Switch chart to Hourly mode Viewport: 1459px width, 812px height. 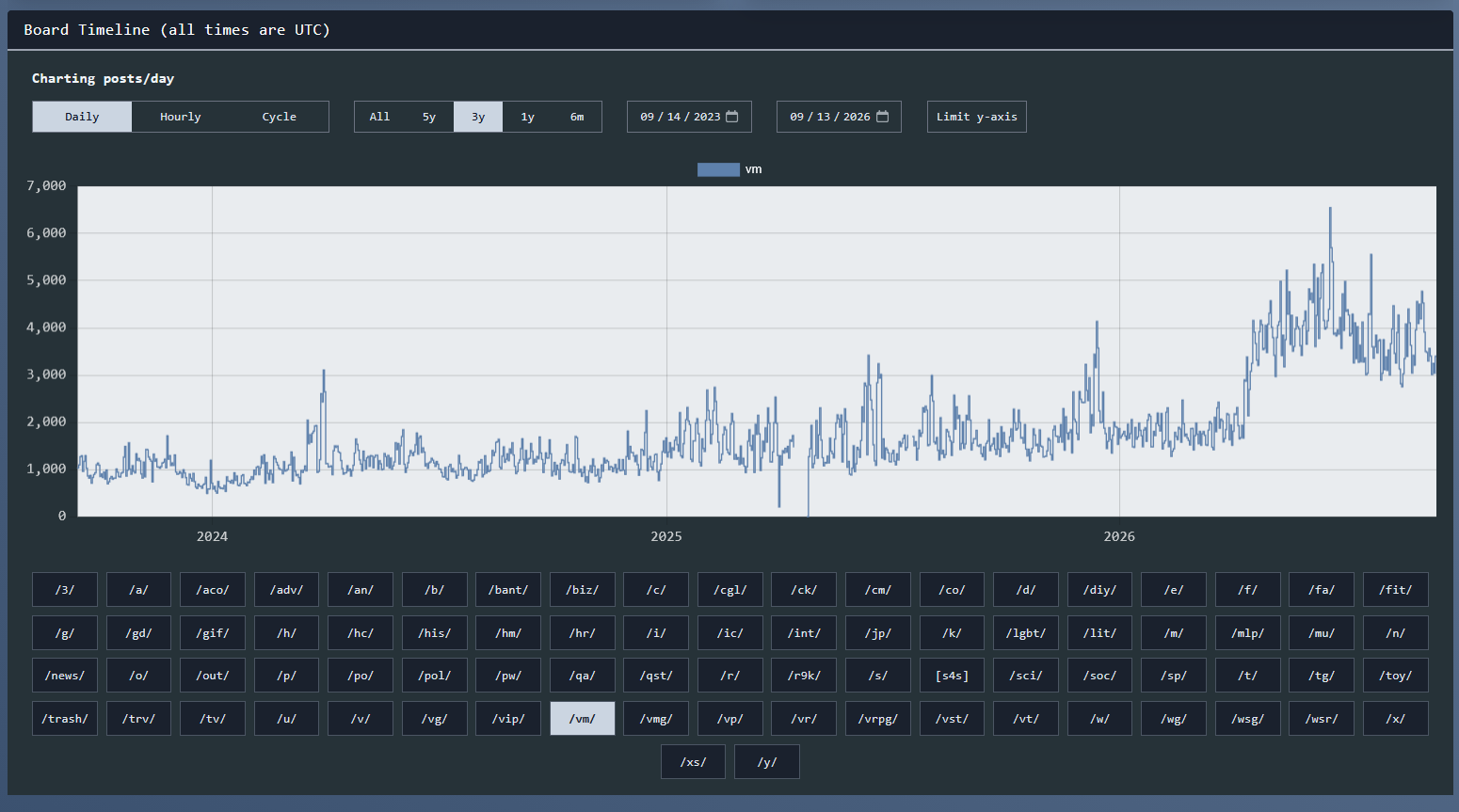pyautogui.click(x=181, y=117)
